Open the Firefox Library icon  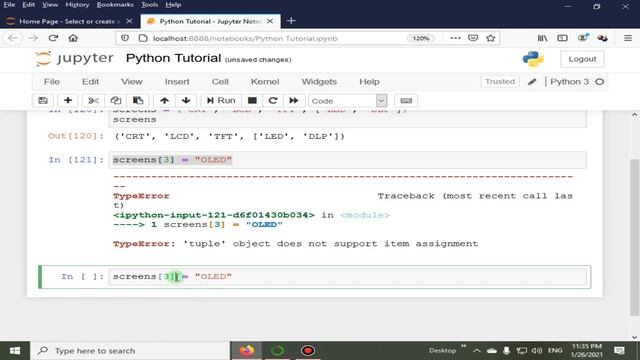542,38
